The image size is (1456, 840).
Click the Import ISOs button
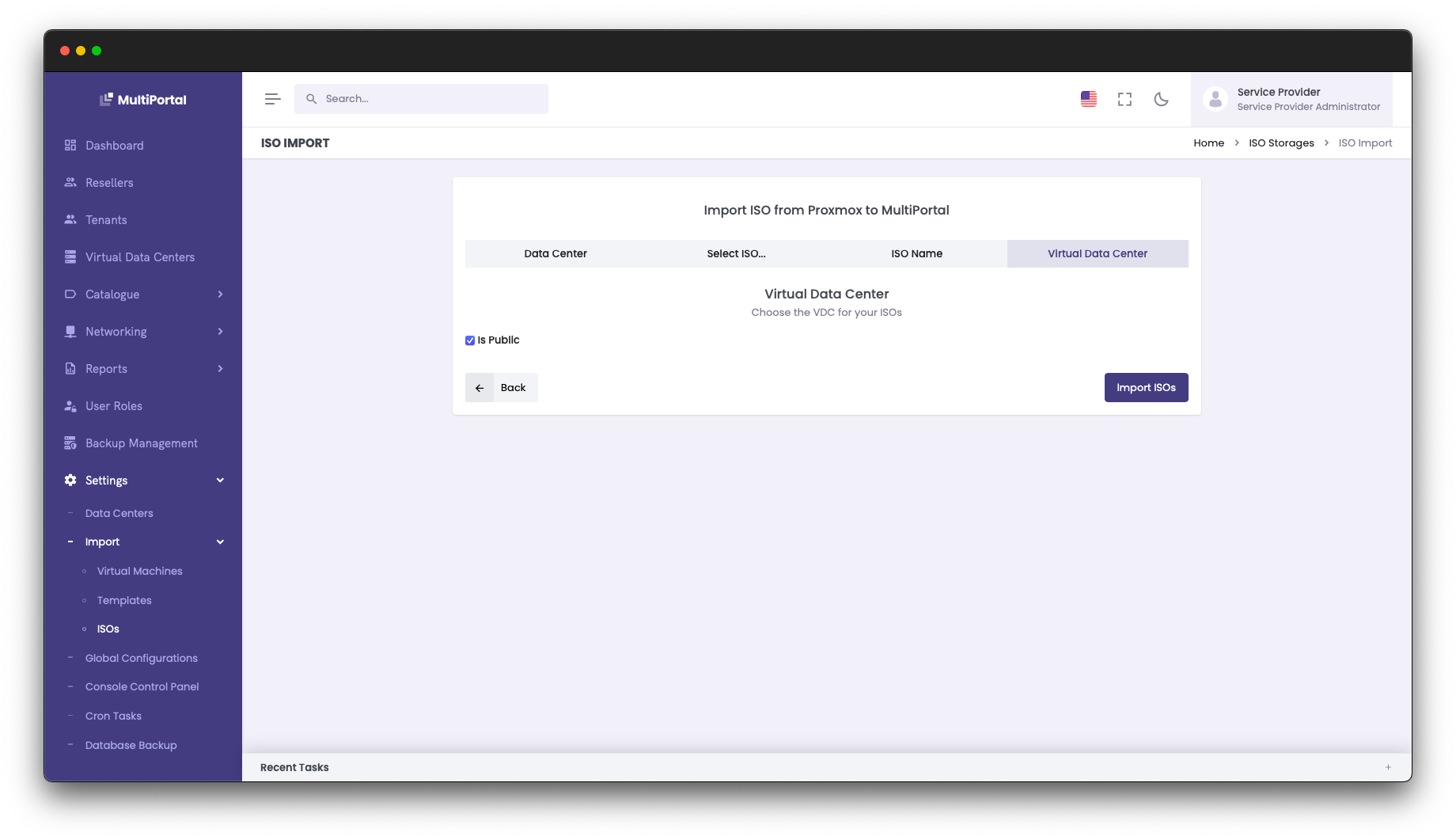click(1146, 387)
